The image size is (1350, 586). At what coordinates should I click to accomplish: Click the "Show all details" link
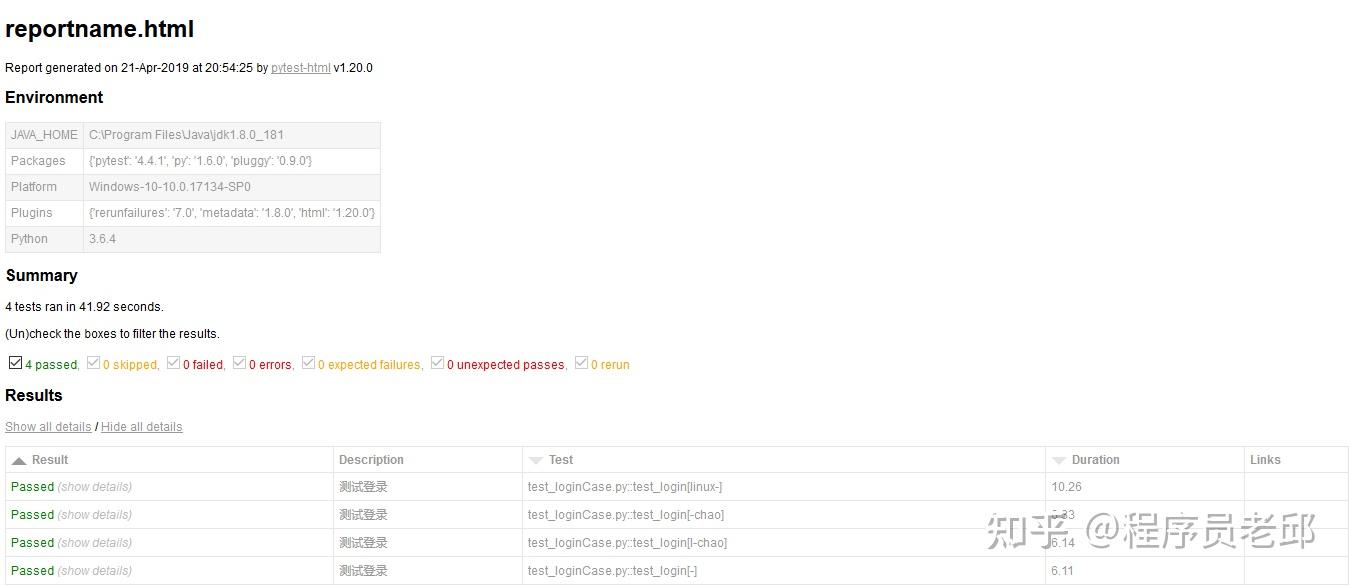pos(48,427)
